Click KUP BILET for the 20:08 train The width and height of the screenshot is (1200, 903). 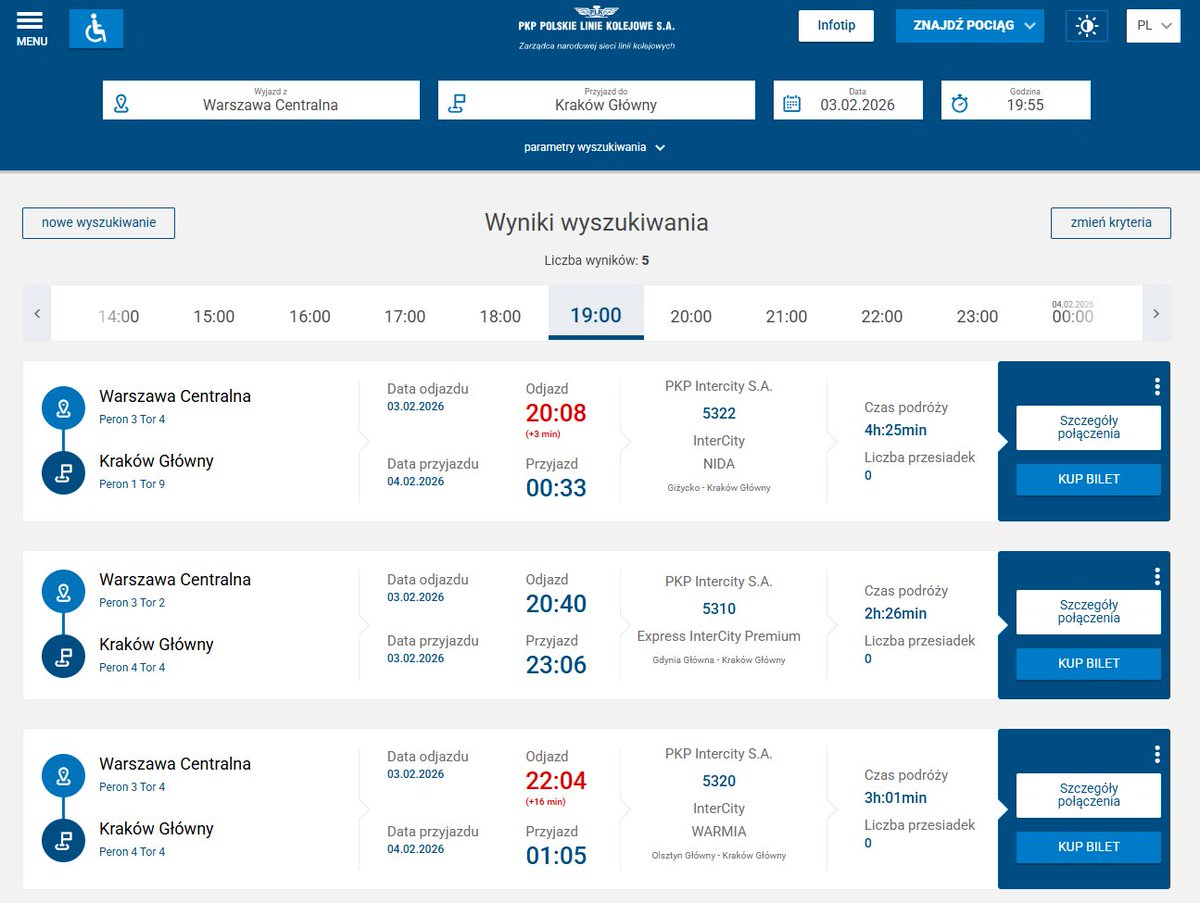click(1089, 479)
